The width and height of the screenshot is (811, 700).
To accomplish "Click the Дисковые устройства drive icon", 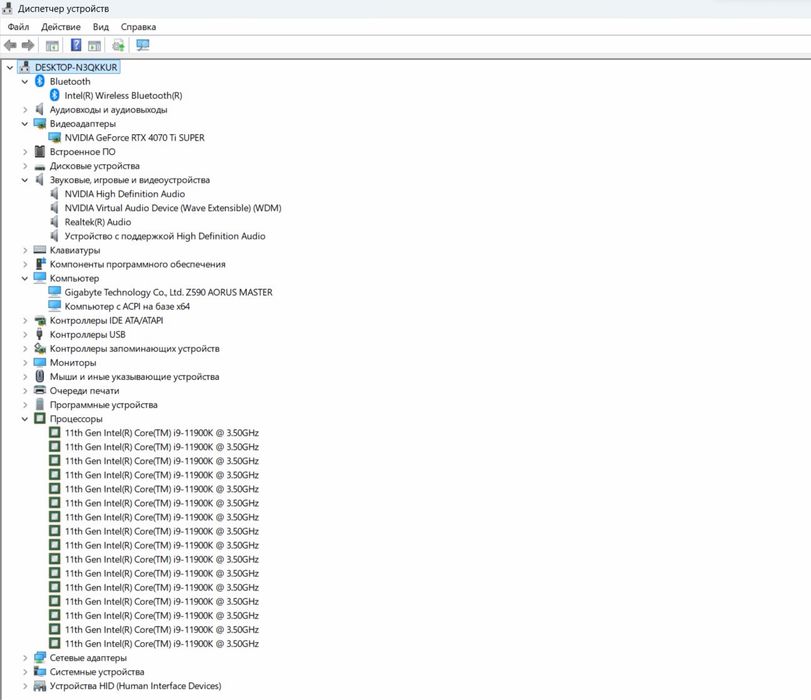I will tap(40, 166).
